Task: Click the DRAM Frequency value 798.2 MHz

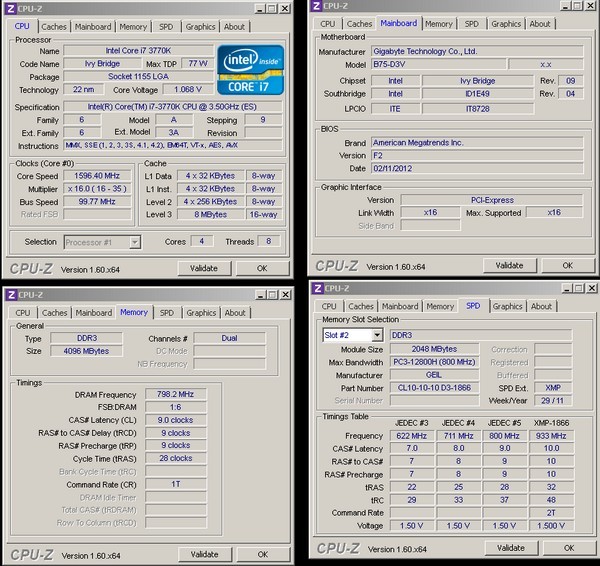Action: [x=176, y=394]
